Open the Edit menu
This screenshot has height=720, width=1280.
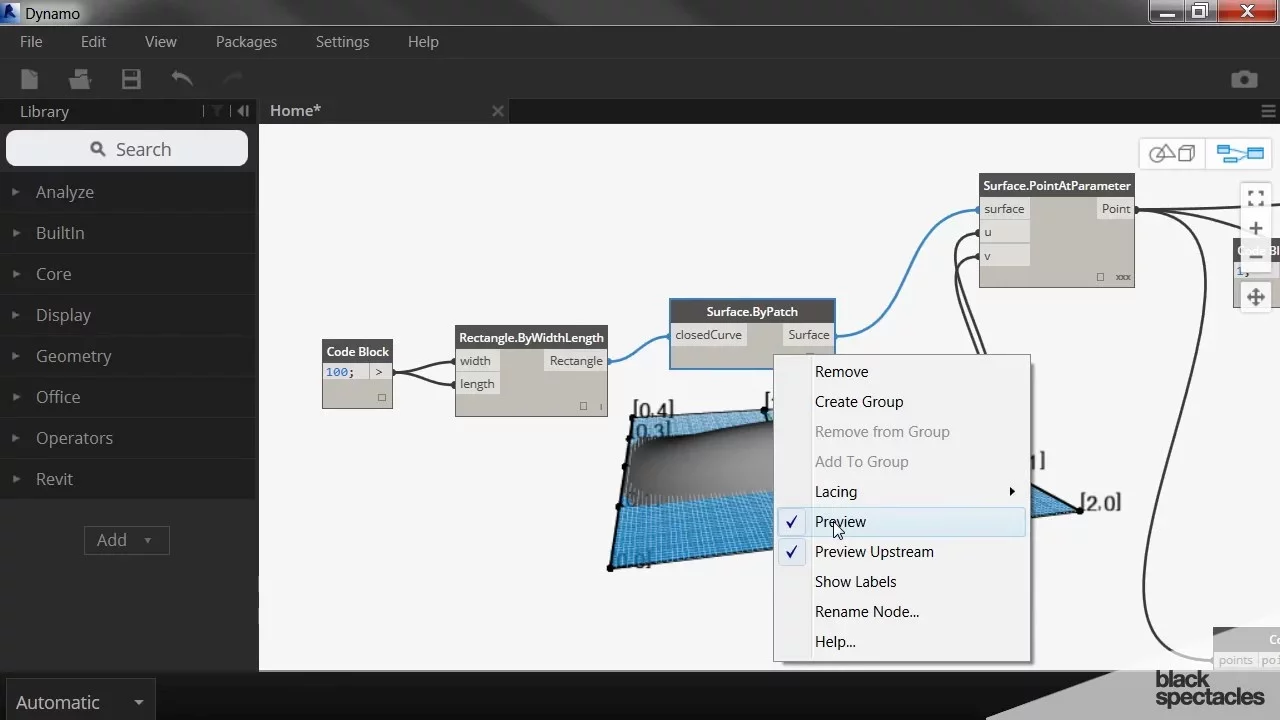[x=93, y=42]
